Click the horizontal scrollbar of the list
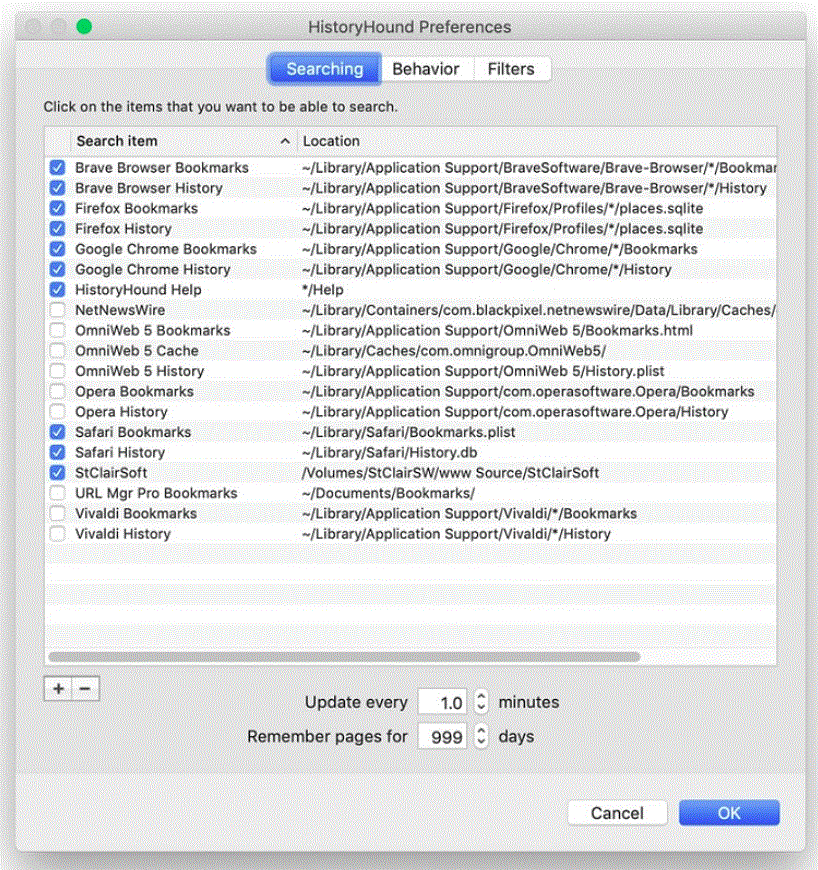818x870 pixels. click(344, 657)
